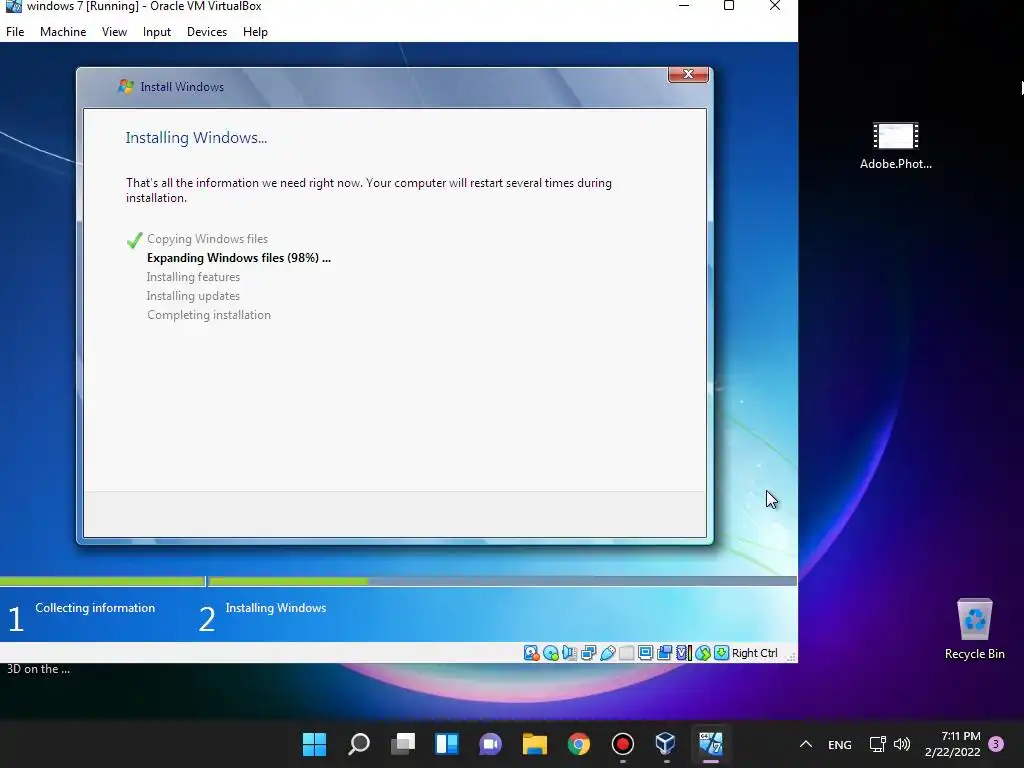
Task: Open the Machine menu
Action: pyautogui.click(x=63, y=31)
